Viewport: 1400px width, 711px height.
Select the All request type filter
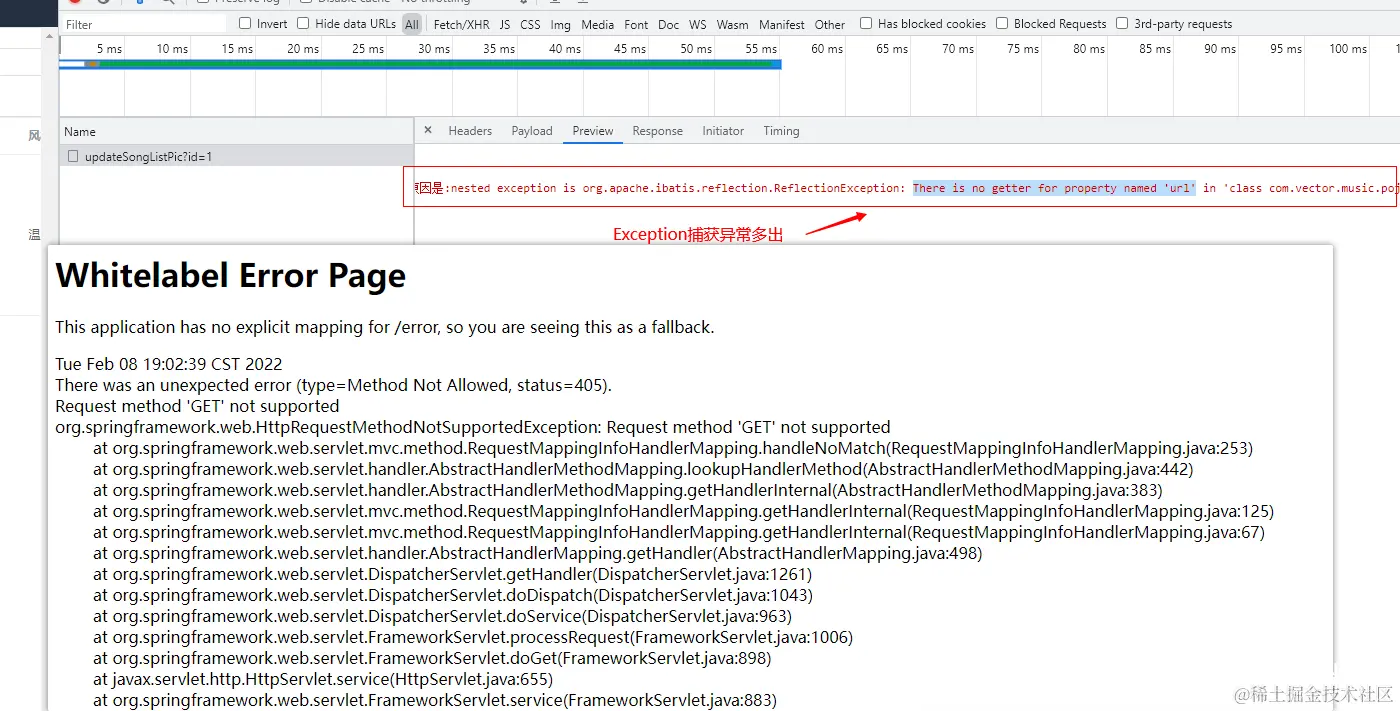412,24
